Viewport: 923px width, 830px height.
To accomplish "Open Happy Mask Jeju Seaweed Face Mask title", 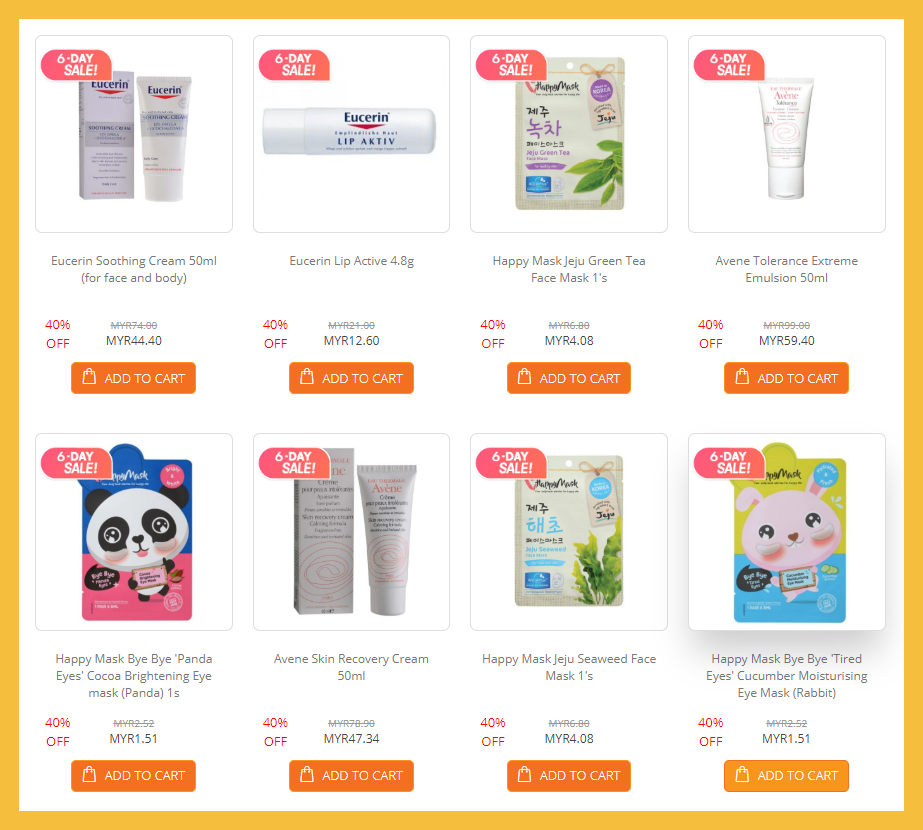I will [x=569, y=667].
